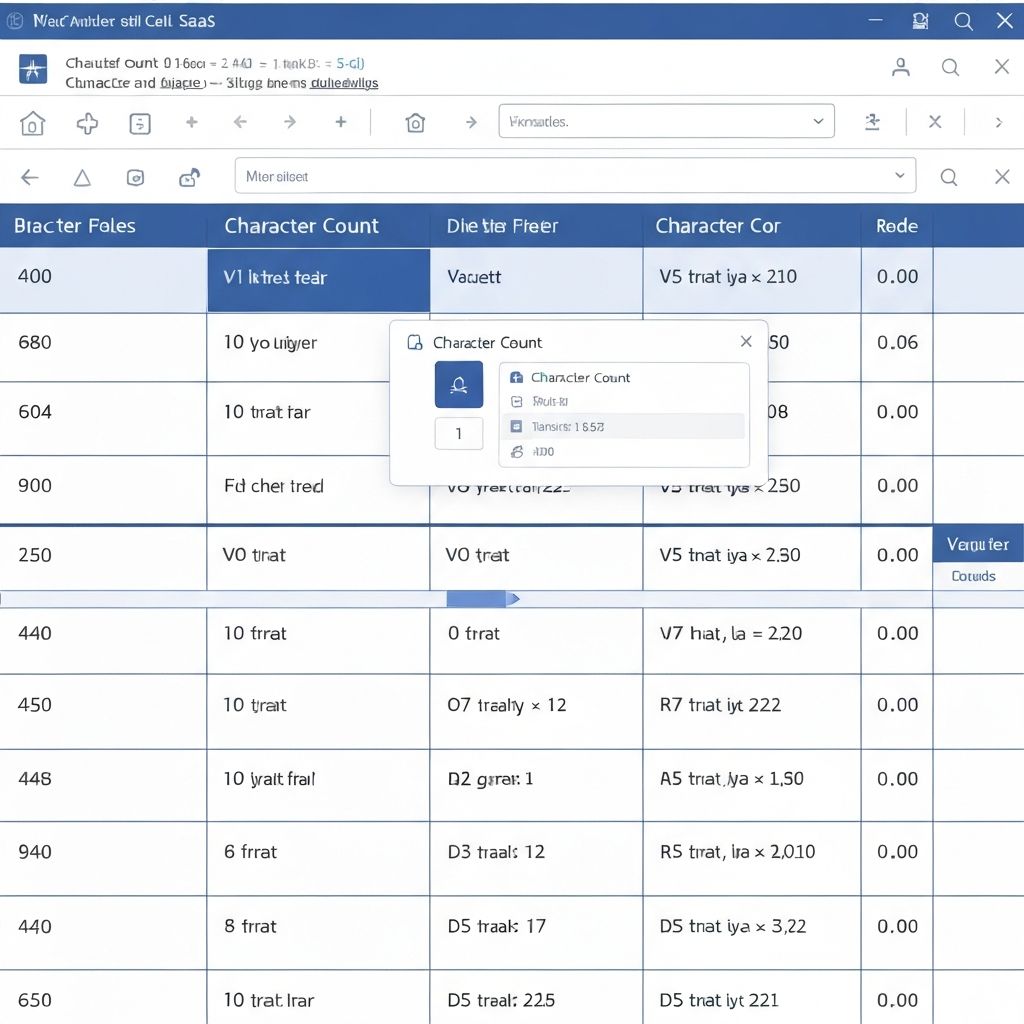
Task: Open the dropdown arrow in the 'Mter silset' field
Action: coord(899,176)
